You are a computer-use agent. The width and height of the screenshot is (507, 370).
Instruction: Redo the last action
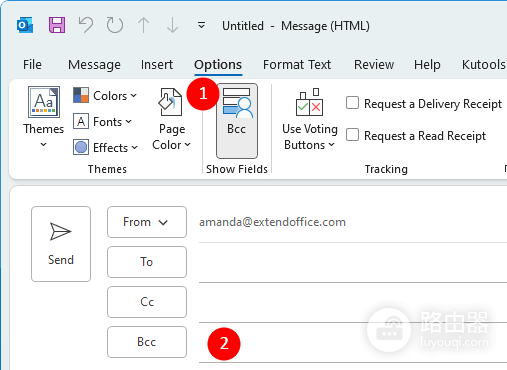115,25
